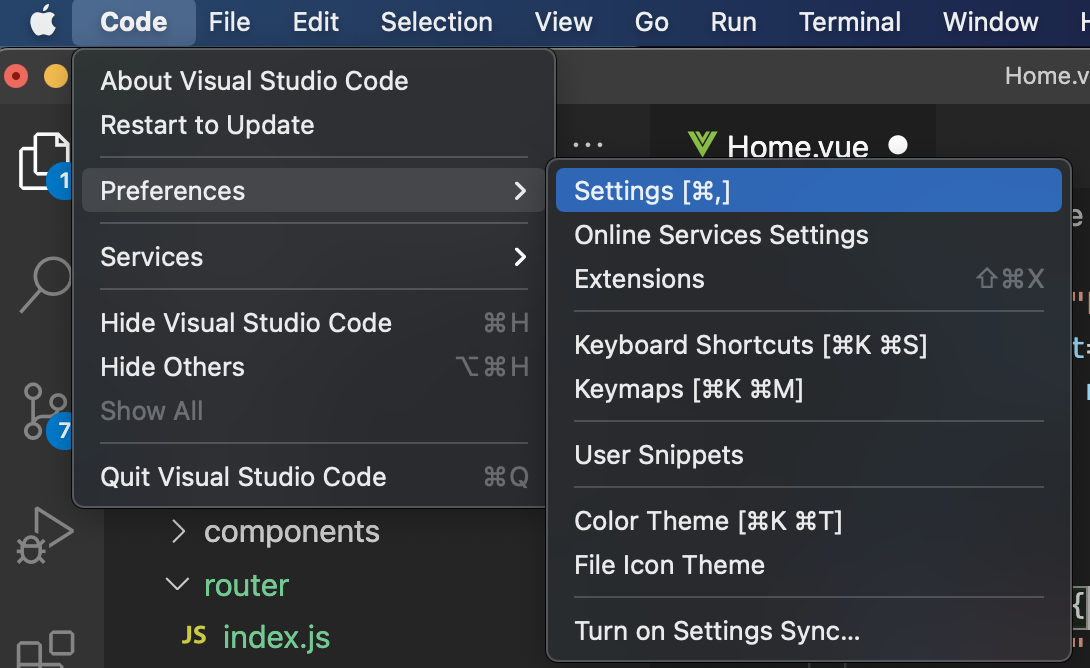Choose Color Theme
Image resolution: width=1090 pixels, height=668 pixels.
coord(808,521)
